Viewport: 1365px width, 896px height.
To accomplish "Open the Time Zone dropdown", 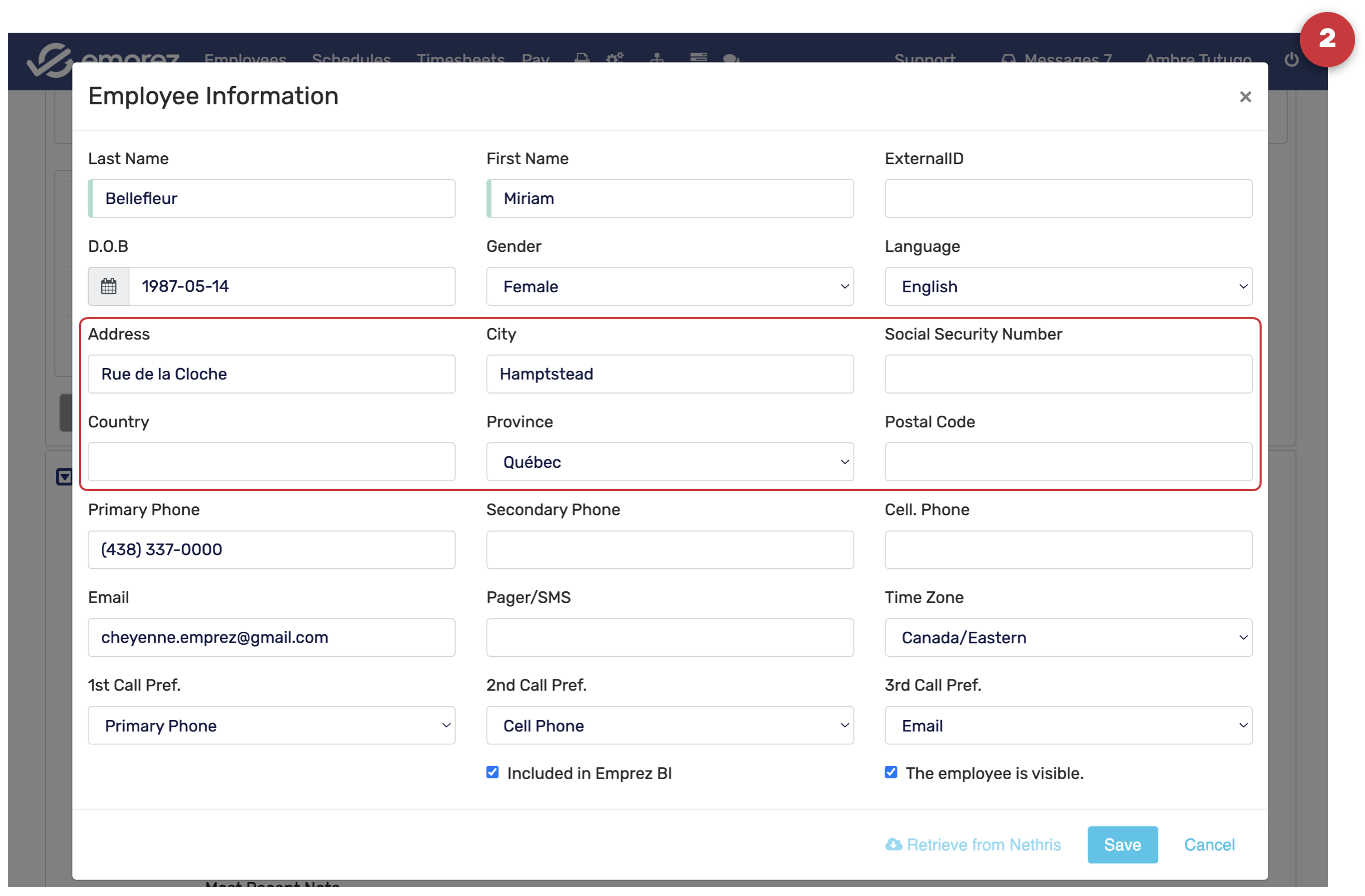I will pos(1067,637).
